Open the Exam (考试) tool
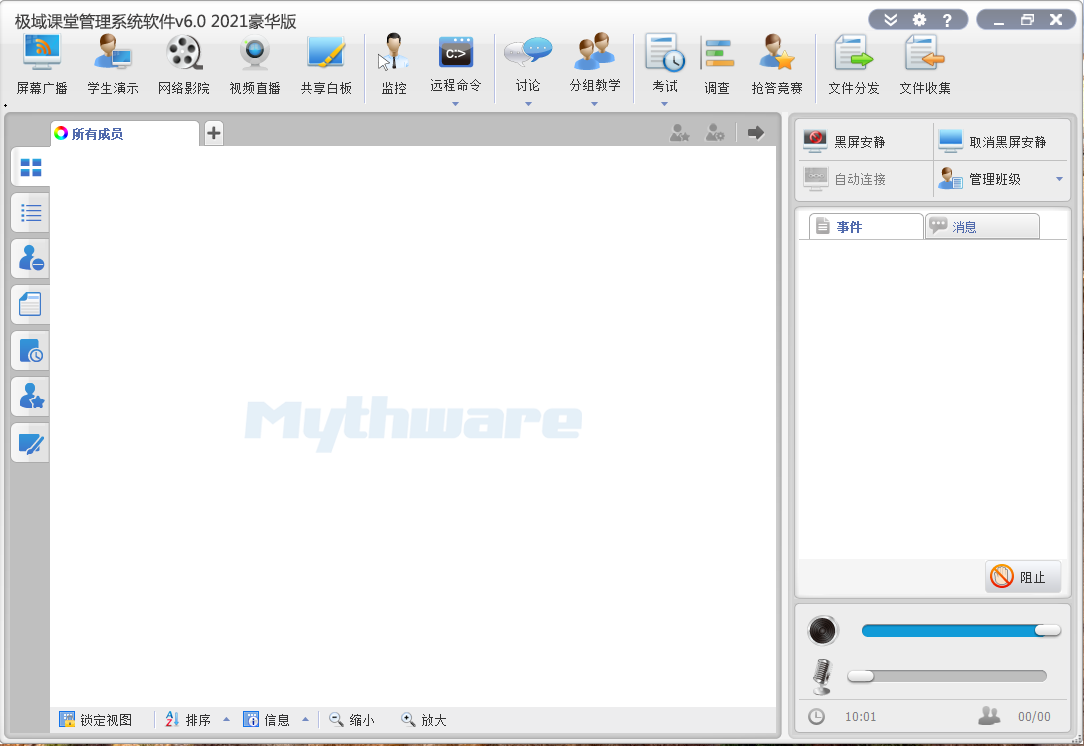Screen dimensions: 1084x746 (664, 62)
